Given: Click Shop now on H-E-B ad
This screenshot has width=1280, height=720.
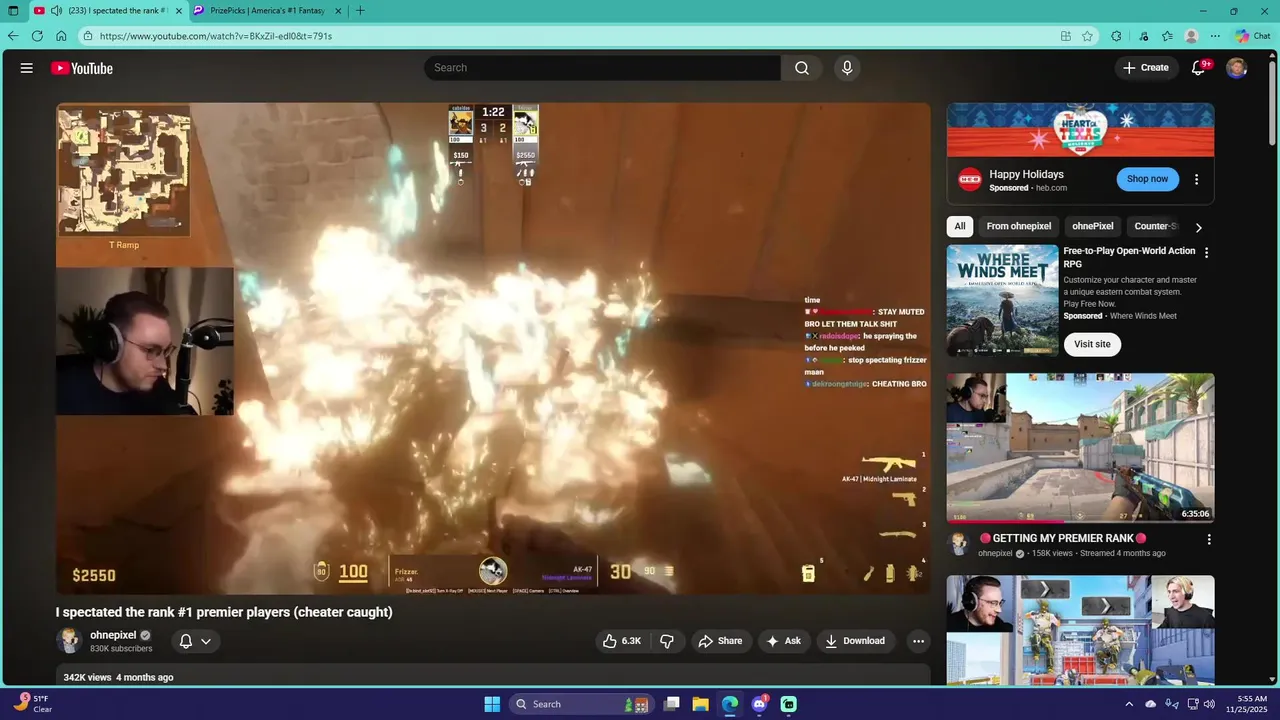Looking at the screenshot, I should click(1147, 179).
